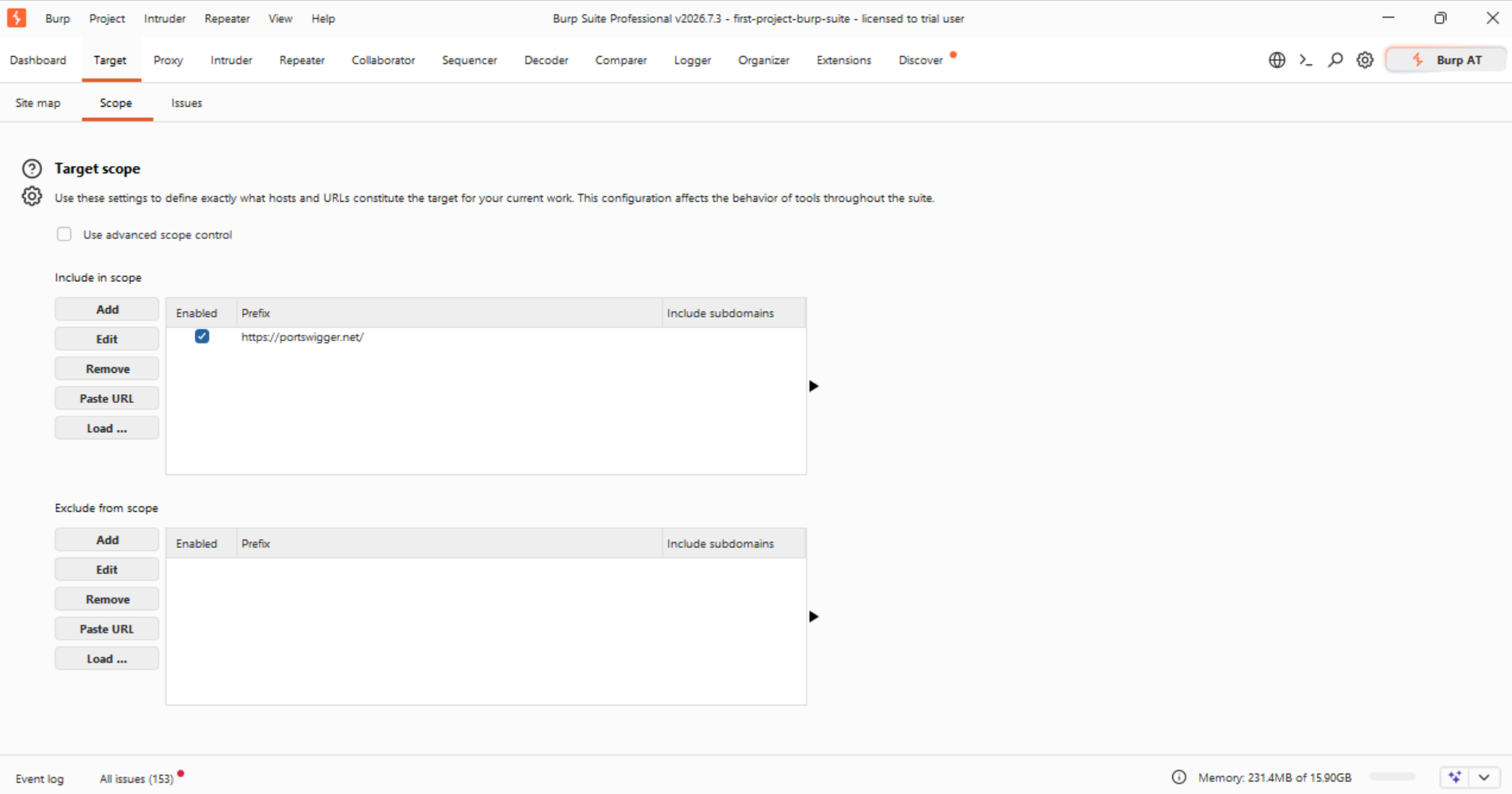This screenshot has height=794, width=1512.
Task: Open the Collaborator tab
Action: coord(383,60)
